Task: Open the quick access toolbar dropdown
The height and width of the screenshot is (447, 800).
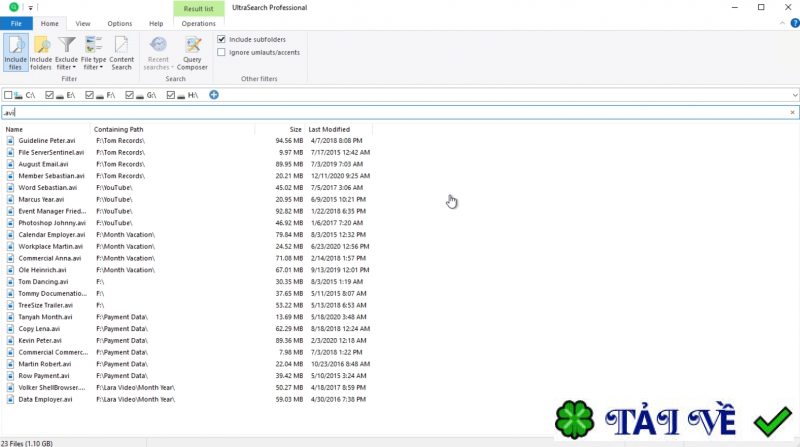Action: coord(31,8)
